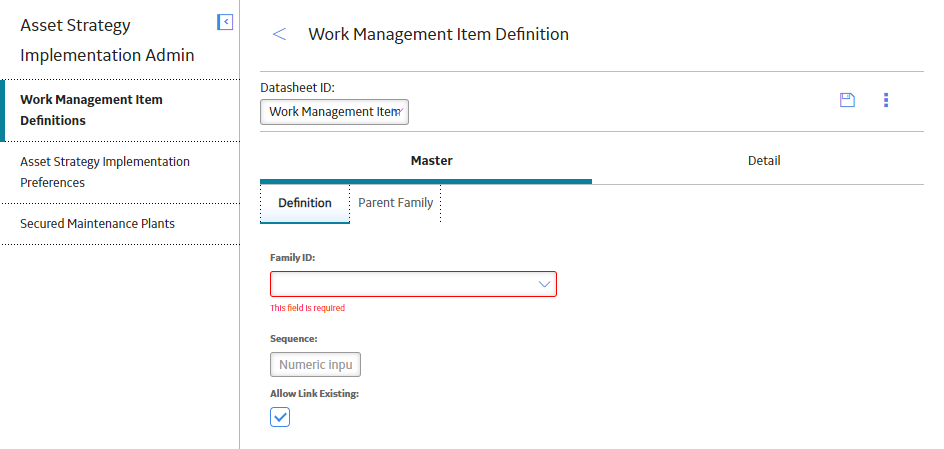Collapse the left sidebar panel

(x=225, y=22)
